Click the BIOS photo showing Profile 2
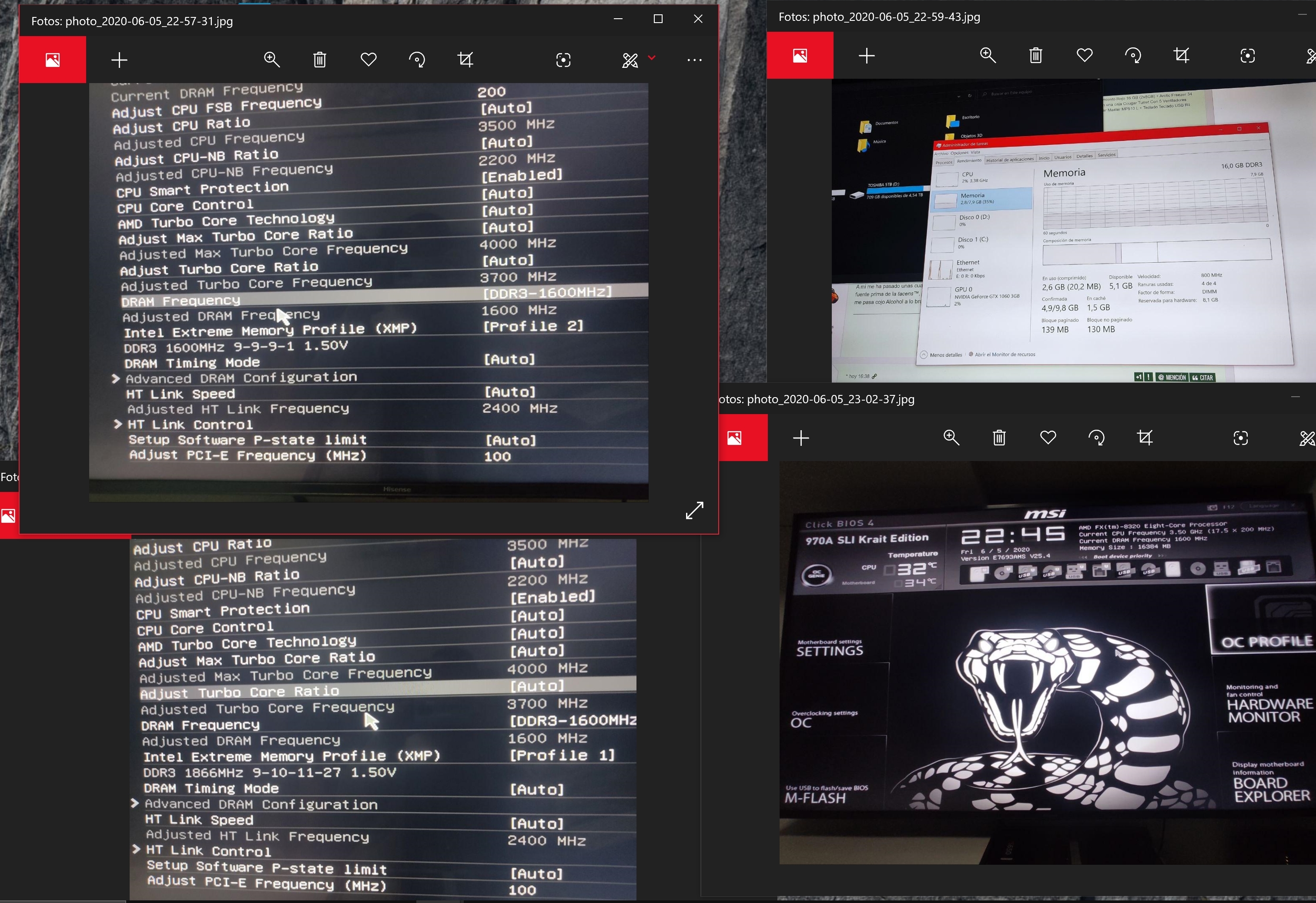 coord(368,292)
